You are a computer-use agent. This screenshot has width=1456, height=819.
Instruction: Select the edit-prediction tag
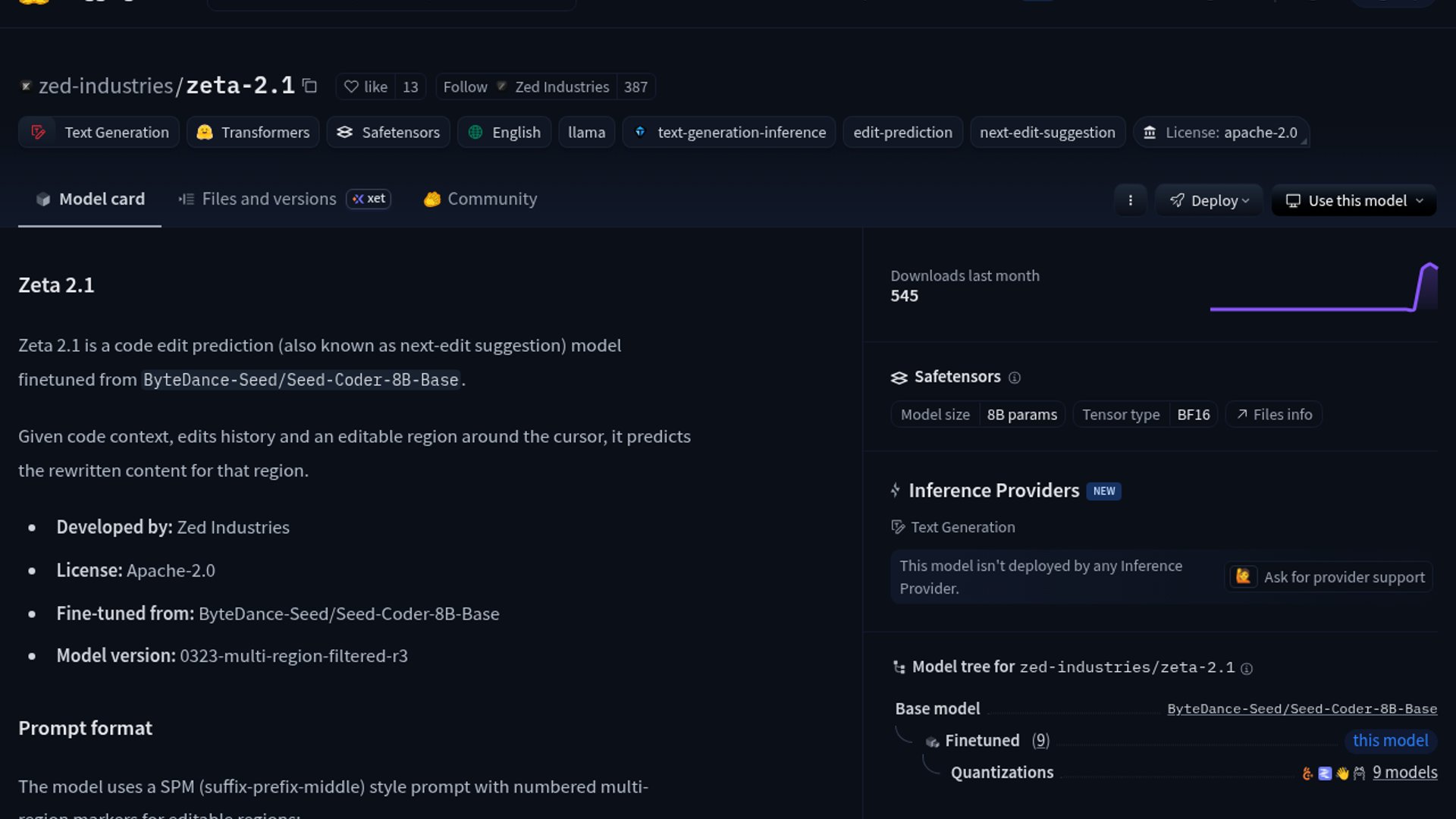[902, 132]
